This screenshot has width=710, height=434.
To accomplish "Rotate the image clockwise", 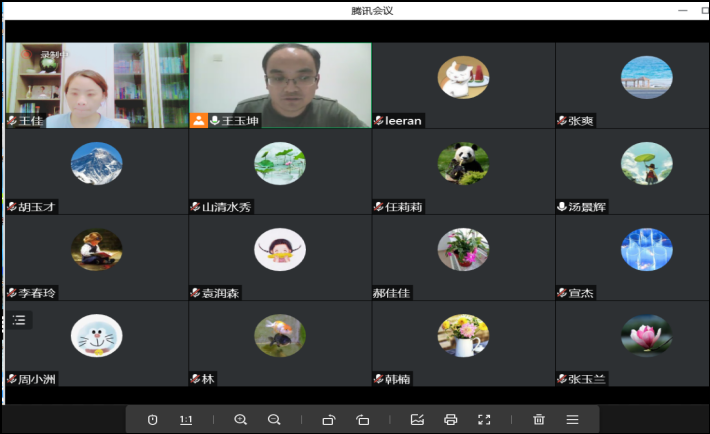I will click(x=328, y=420).
